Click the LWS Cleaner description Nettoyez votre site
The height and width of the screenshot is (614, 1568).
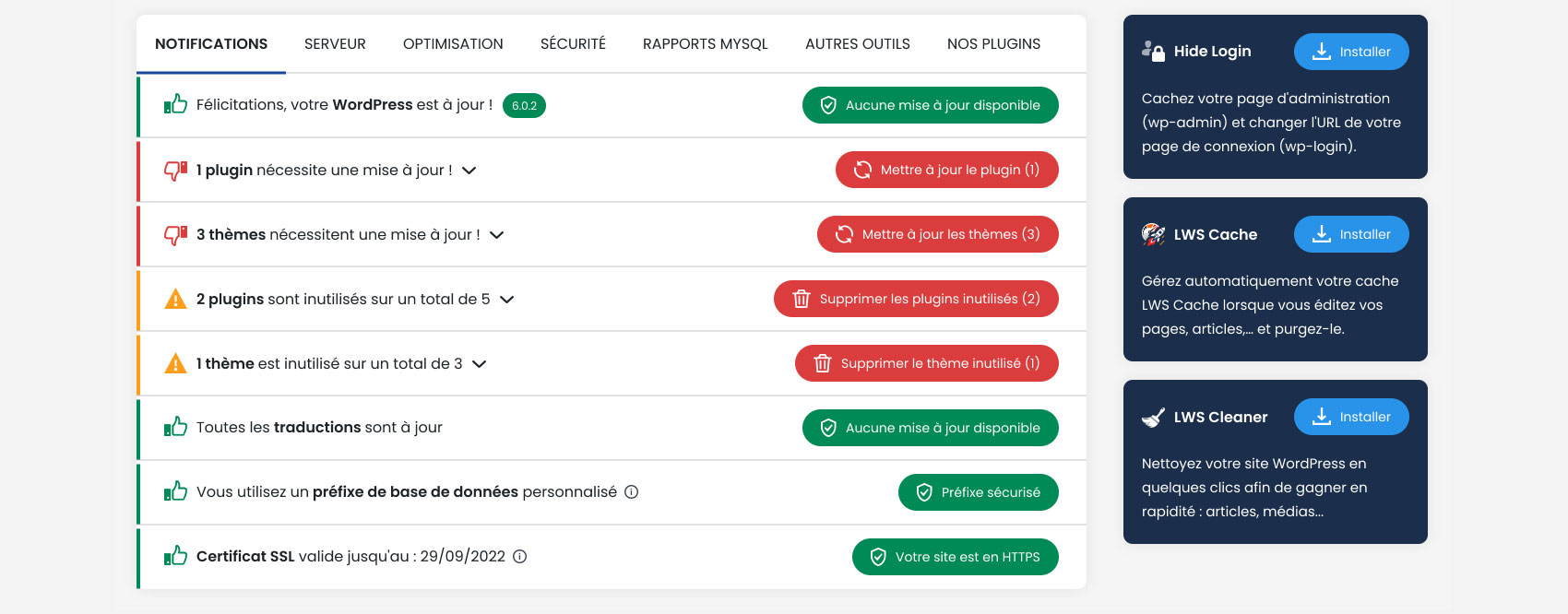pos(1254,488)
